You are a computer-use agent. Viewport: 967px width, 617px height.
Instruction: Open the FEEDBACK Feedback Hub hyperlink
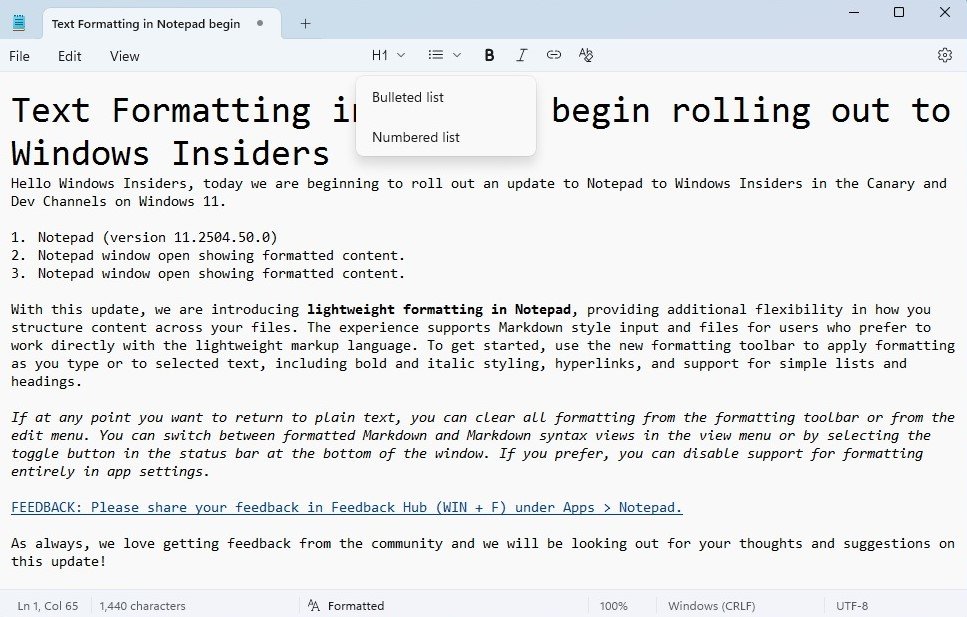[347, 508]
